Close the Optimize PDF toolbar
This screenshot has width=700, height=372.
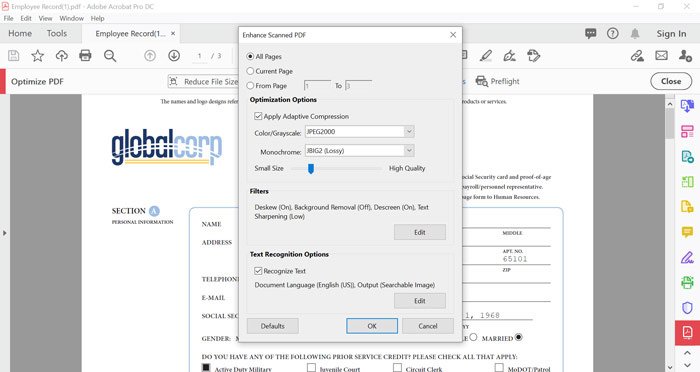(671, 81)
